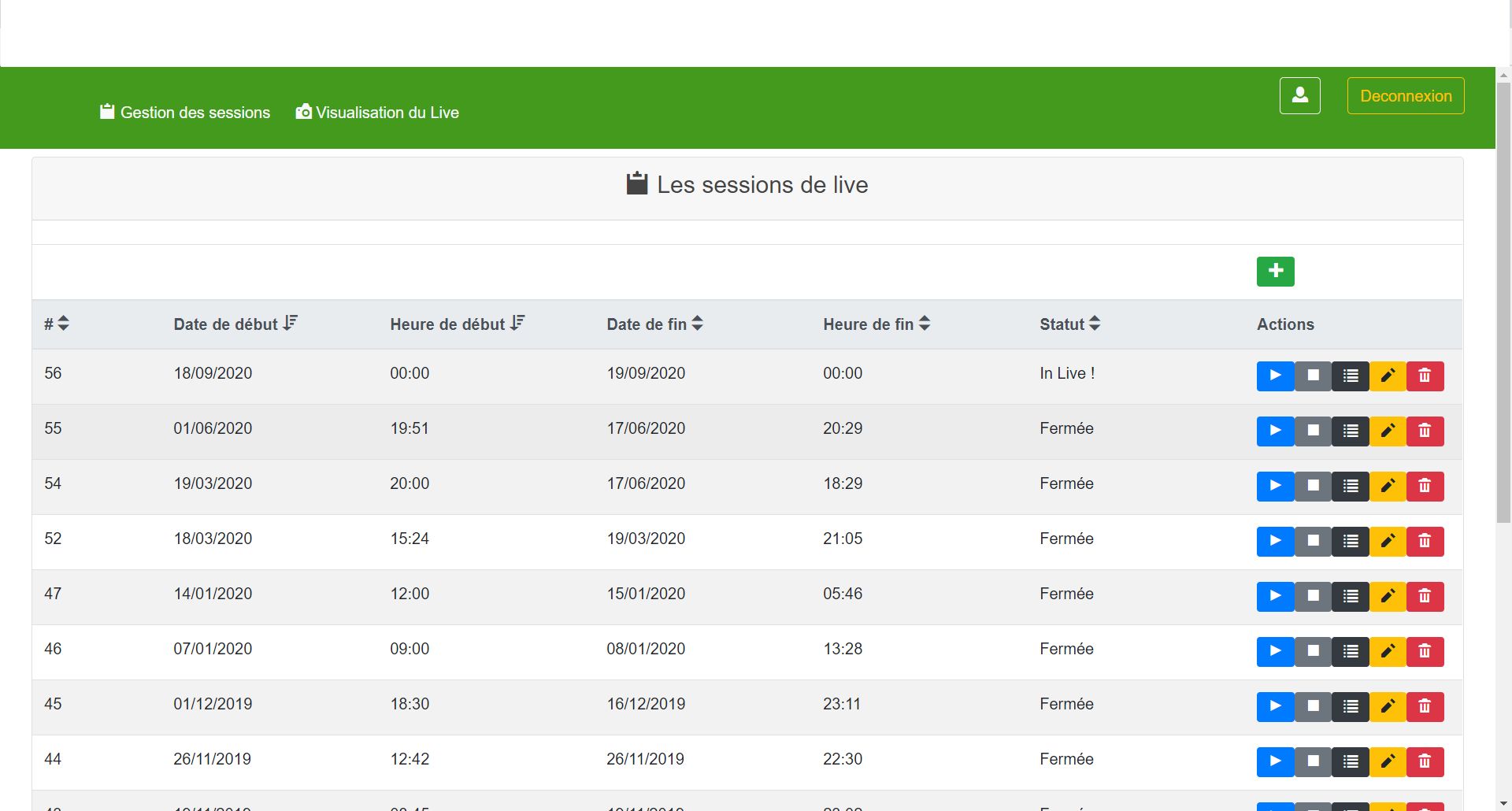Start session 56 with the play button
The height and width of the screenshot is (811, 1512).
(1275, 376)
